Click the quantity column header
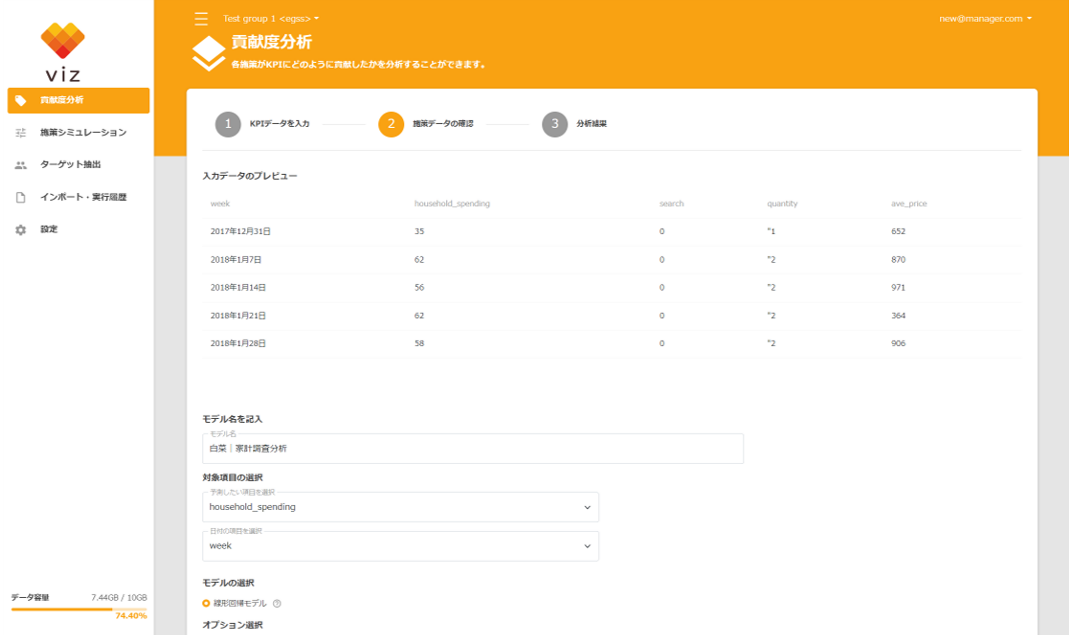Image resolution: width=1069 pixels, height=635 pixels. pyautogui.click(x=782, y=204)
